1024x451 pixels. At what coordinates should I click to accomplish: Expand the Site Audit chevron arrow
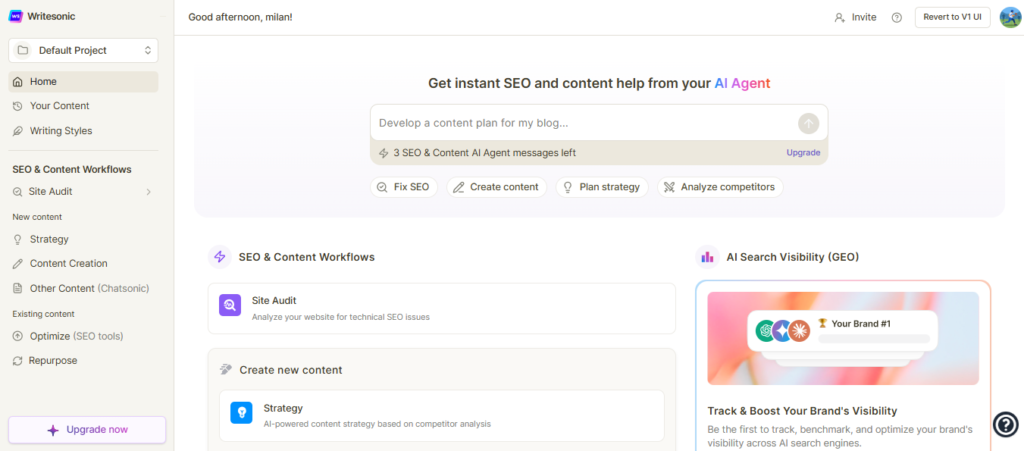tap(148, 192)
